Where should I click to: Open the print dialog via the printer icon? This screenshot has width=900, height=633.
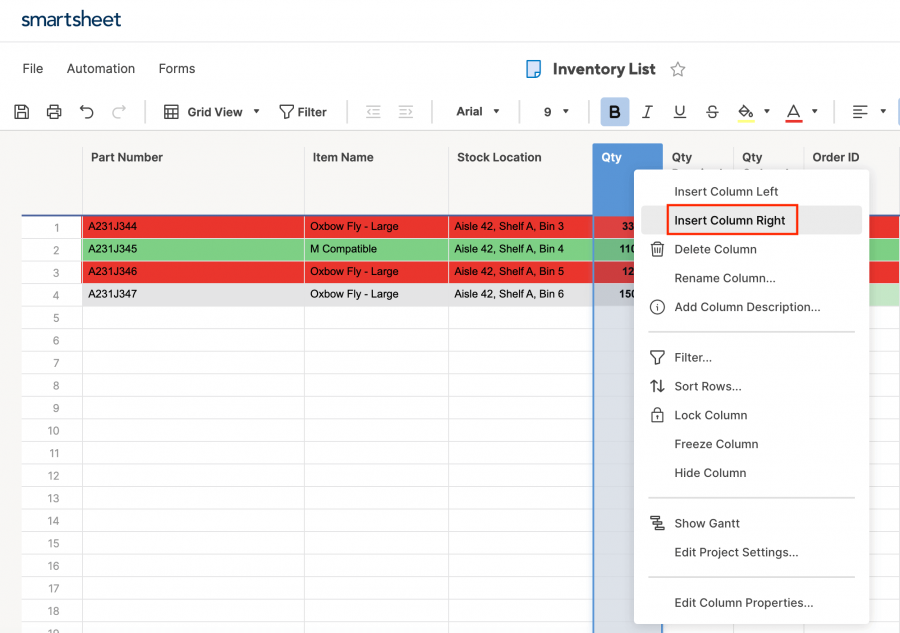pos(54,111)
